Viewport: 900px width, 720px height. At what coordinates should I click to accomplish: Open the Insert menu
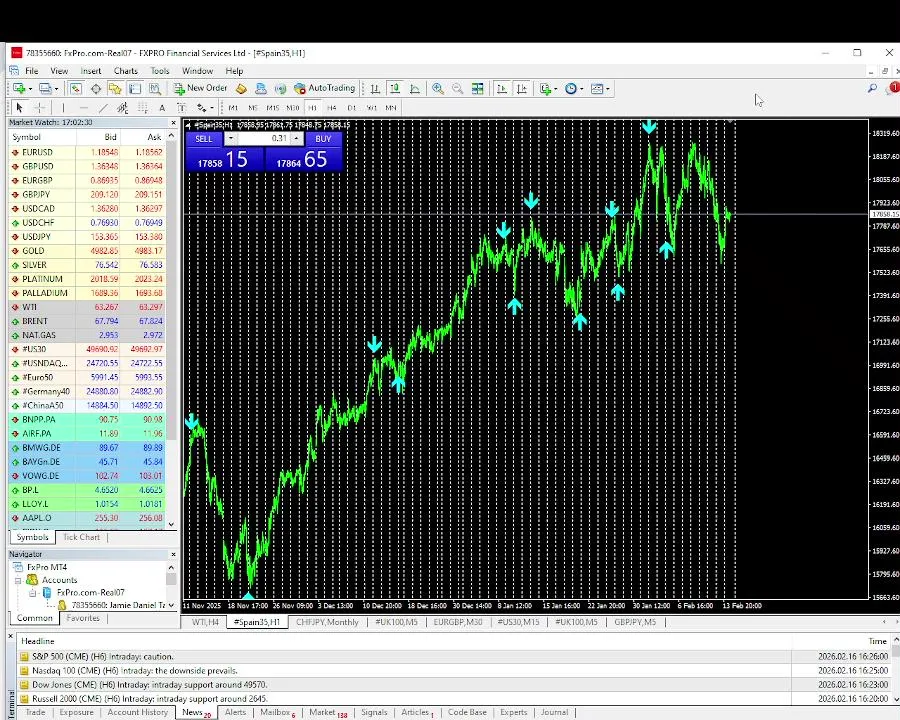tap(91, 71)
